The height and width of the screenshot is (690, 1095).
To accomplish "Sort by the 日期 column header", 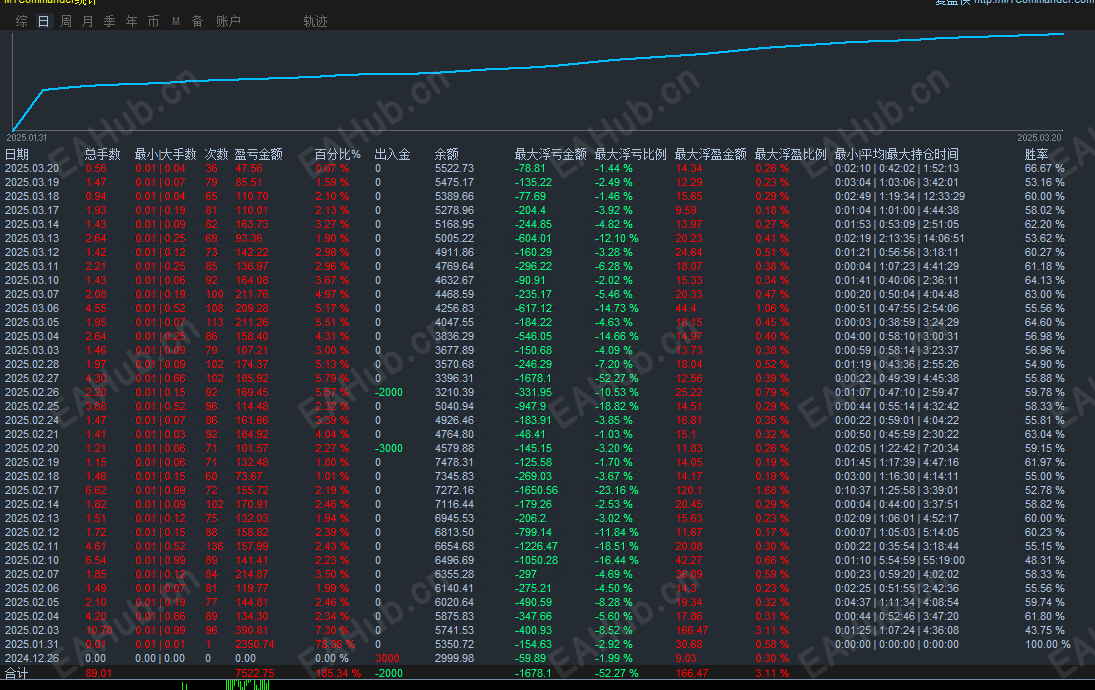I will [x=17, y=154].
